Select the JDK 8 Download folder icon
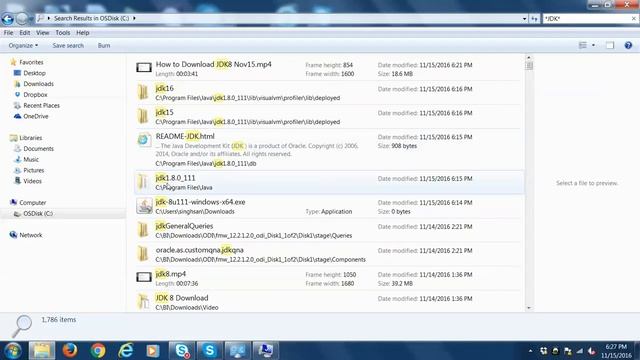 coord(143,302)
